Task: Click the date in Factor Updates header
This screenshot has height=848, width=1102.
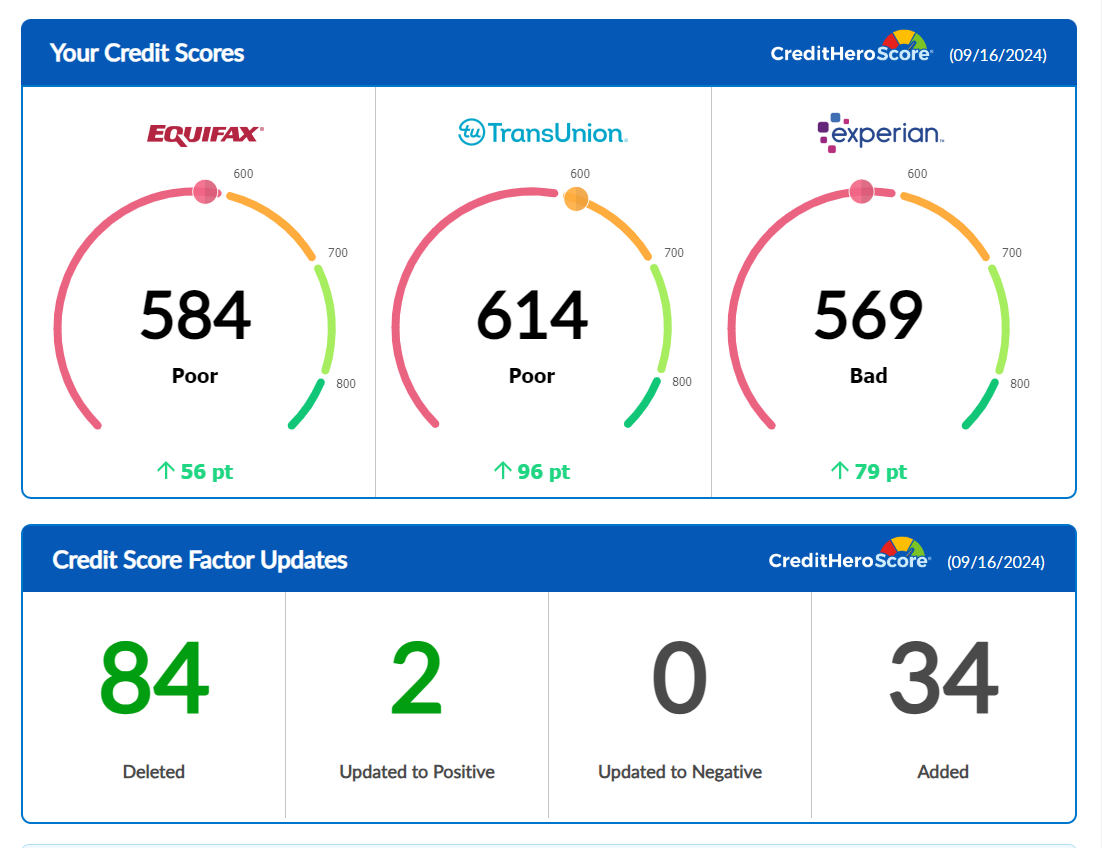Action: click(x=996, y=562)
